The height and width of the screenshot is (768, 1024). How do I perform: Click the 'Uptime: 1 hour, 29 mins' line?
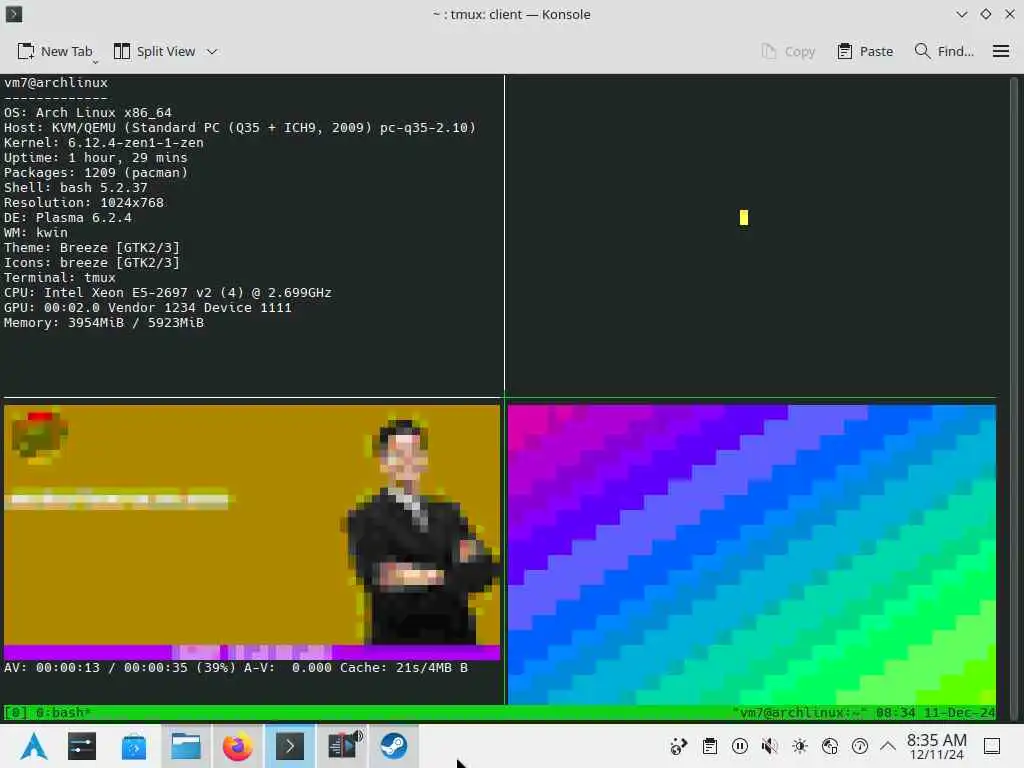(95, 157)
